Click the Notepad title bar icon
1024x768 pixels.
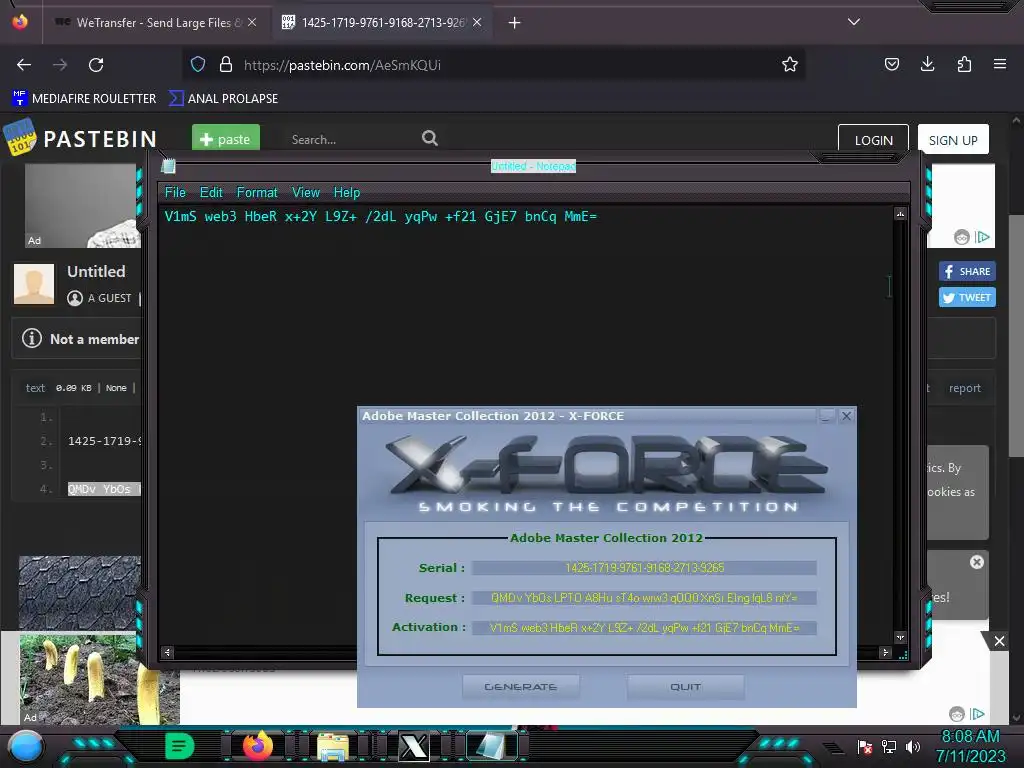coord(168,166)
